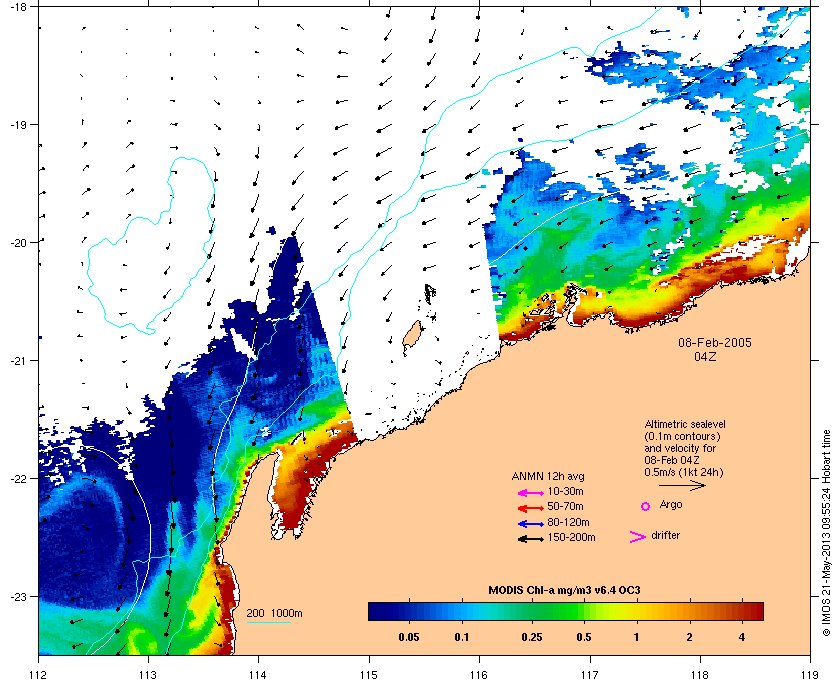The image size is (840, 680).
Task: Click the 'MODIS Chl-a mg/m3 v6.4 OC3' title
Action: coord(564,590)
